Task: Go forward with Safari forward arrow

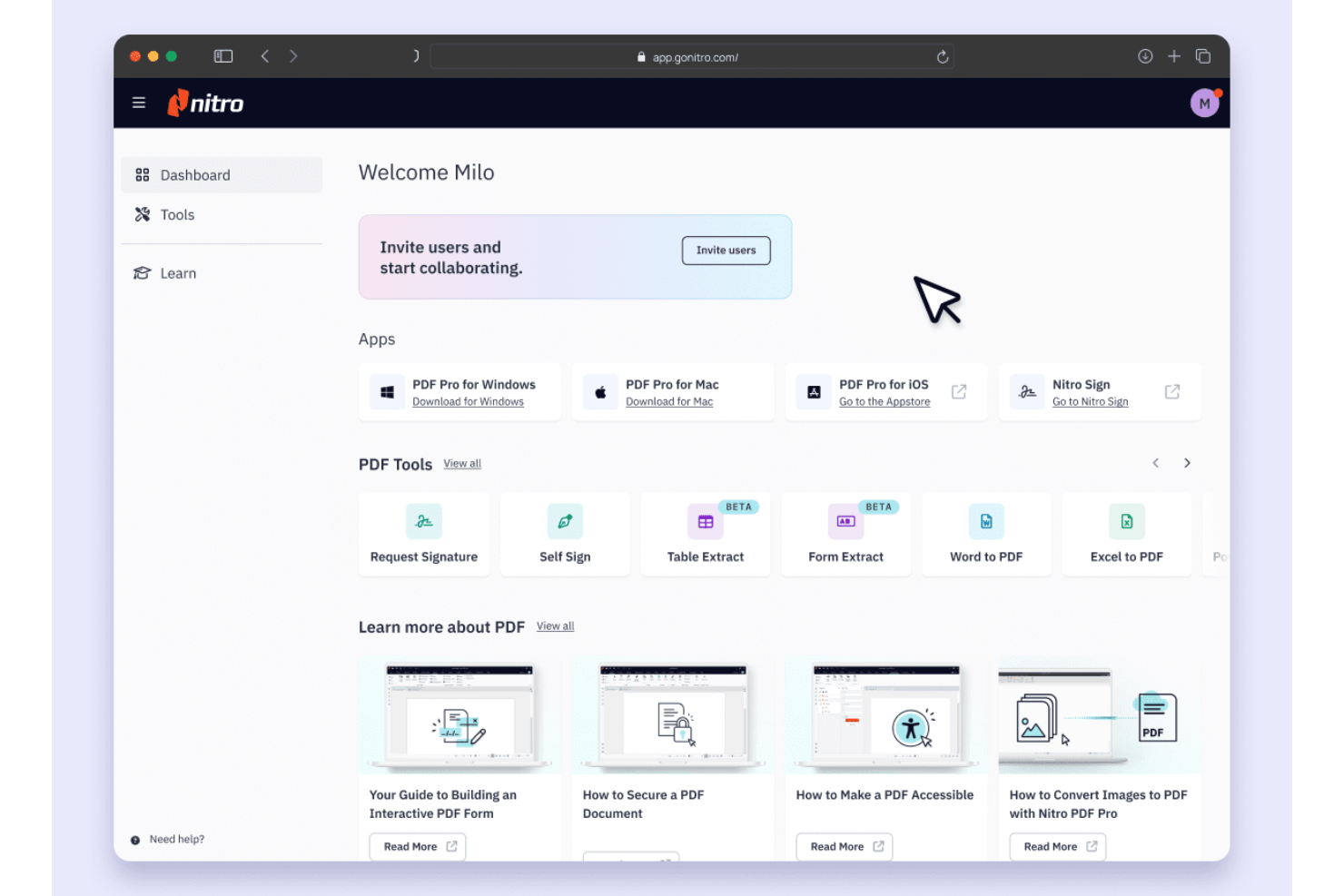Action: [293, 56]
